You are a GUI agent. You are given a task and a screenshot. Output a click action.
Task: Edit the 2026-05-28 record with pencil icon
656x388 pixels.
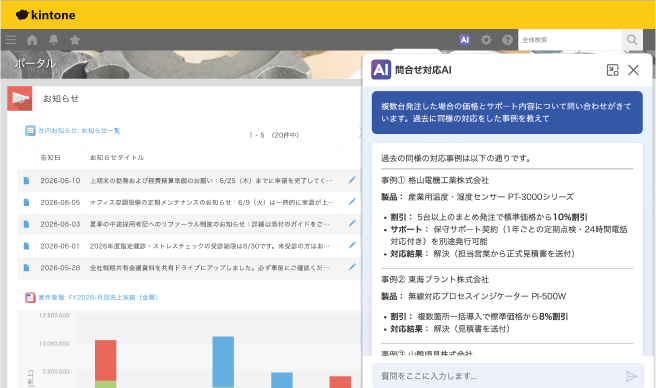point(352,267)
